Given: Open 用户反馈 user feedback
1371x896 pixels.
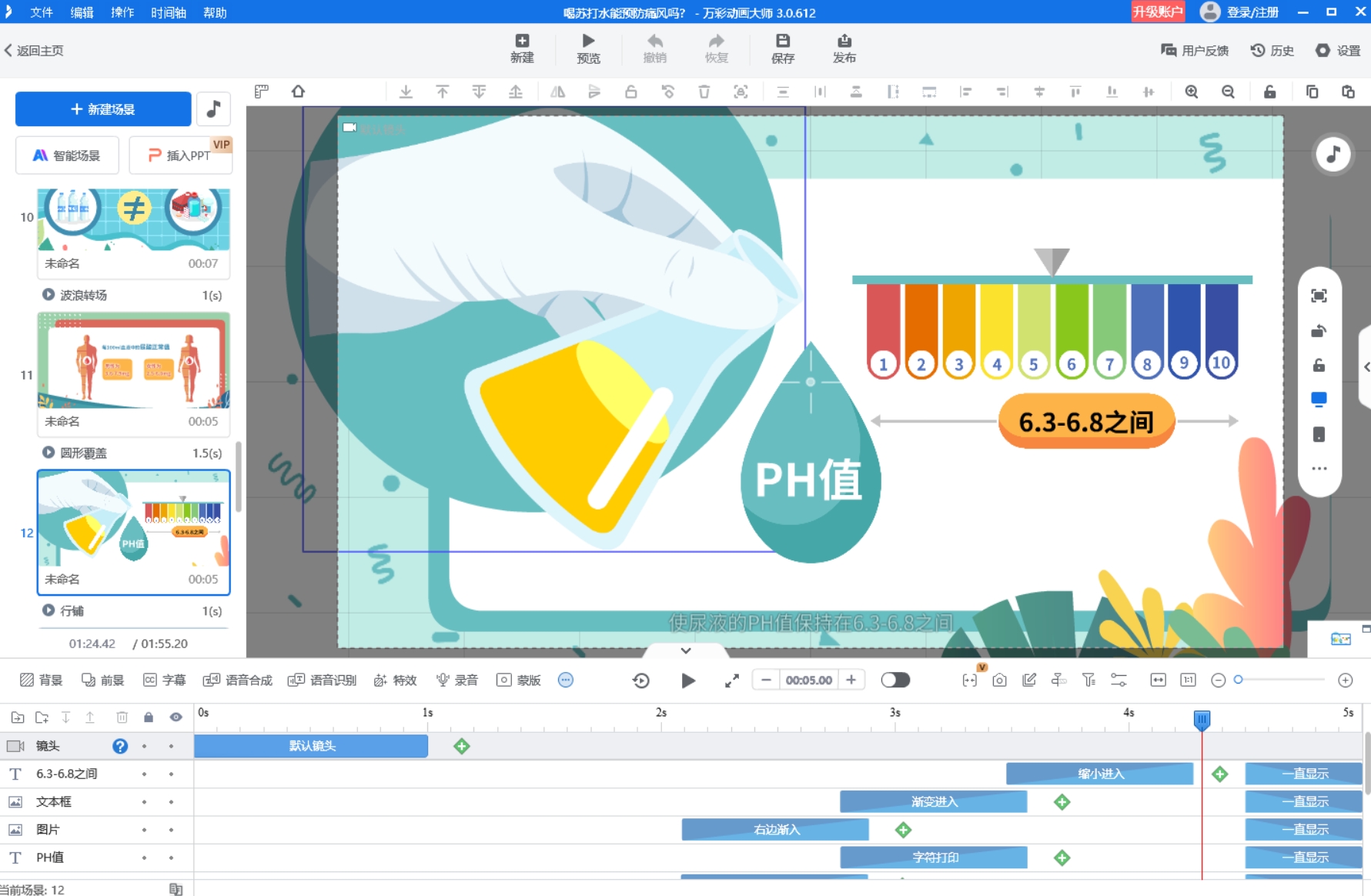Looking at the screenshot, I should click(x=1195, y=51).
